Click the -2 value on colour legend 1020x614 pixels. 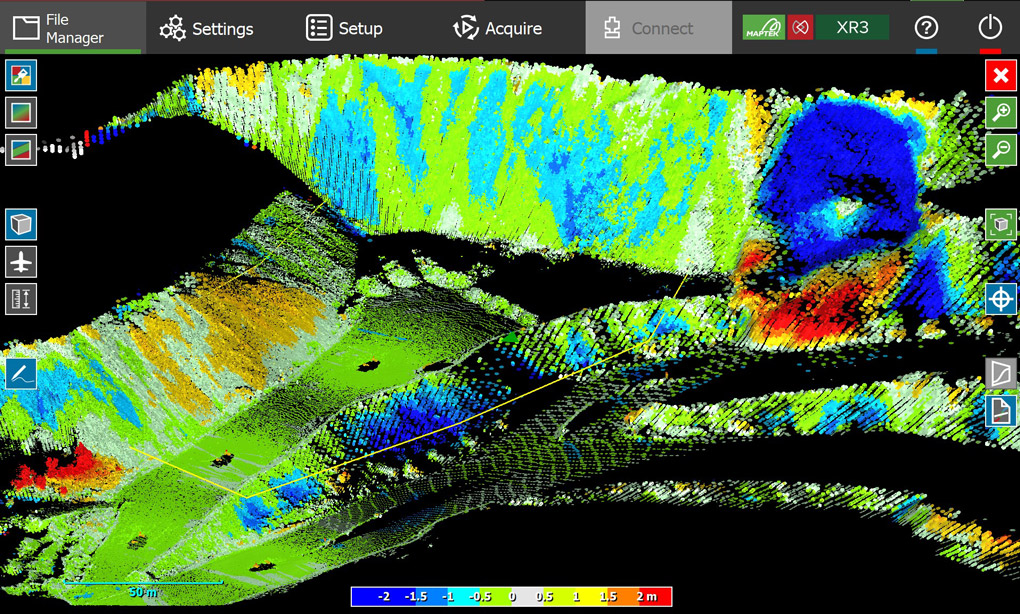pyautogui.click(x=383, y=596)
